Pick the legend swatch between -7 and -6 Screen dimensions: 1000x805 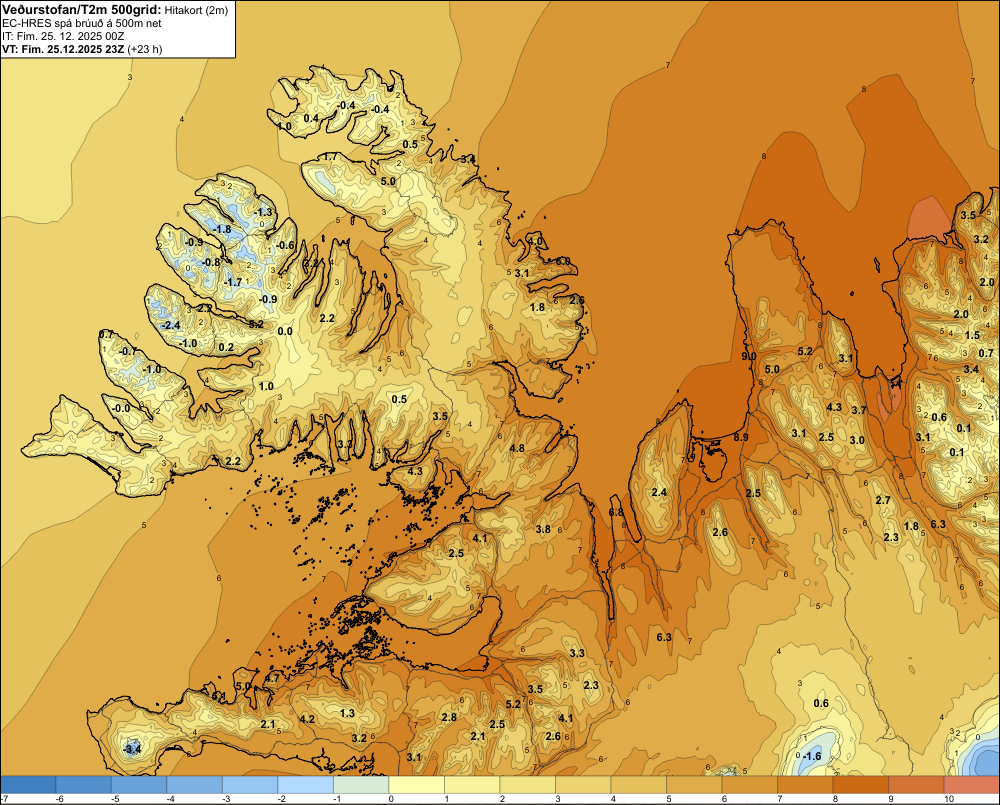pos(28,784)
